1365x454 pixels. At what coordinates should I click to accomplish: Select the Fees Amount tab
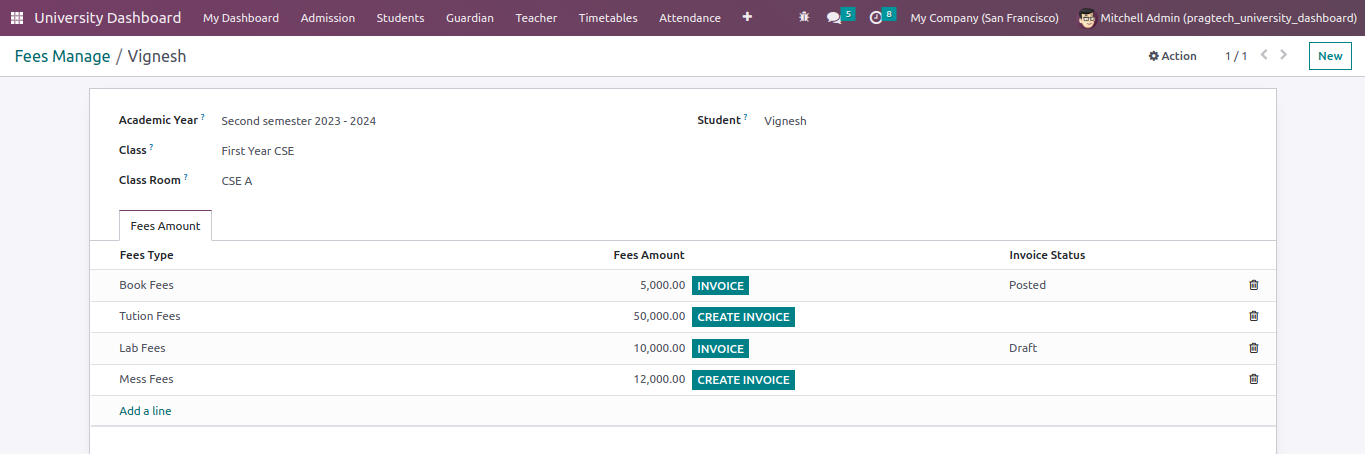[x=165, y=226]
